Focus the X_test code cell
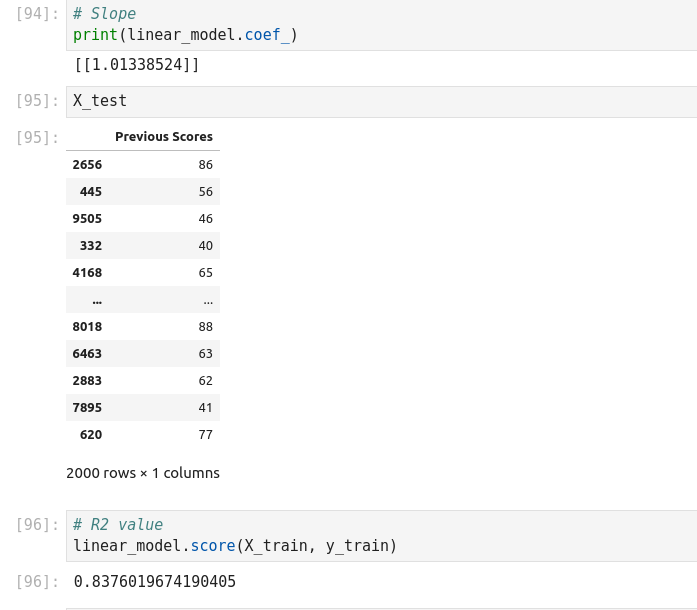The image size is (697, 610). pos(380,101)
